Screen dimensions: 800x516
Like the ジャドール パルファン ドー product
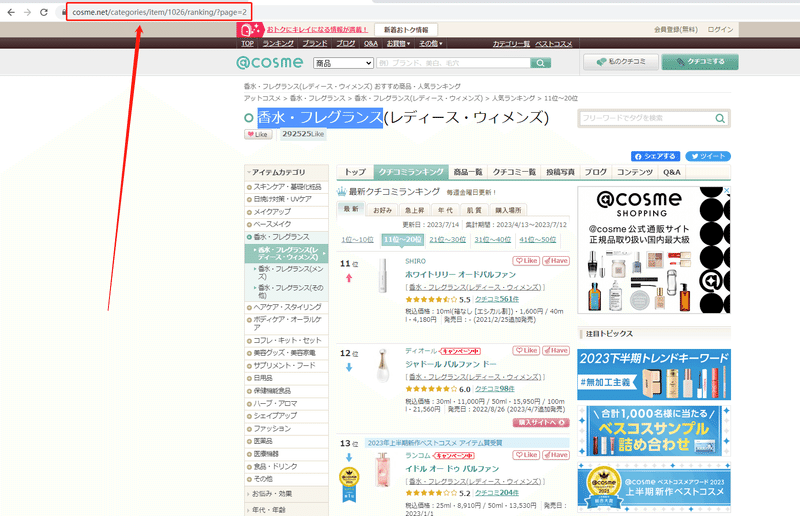tap(526, 351)
